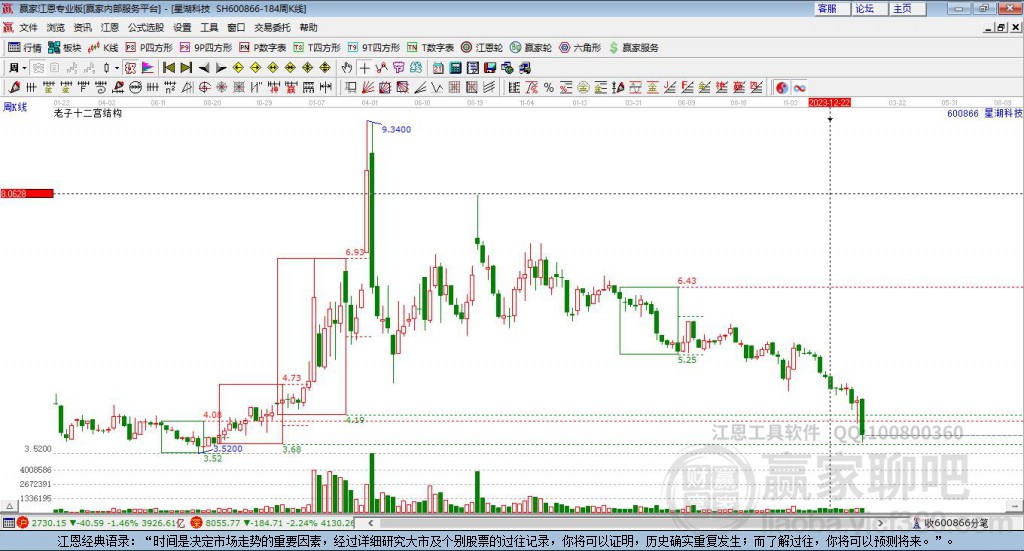1024x551 pixels.
Task: Open the 帮助 menu
Action: click(x=308, y=27)
